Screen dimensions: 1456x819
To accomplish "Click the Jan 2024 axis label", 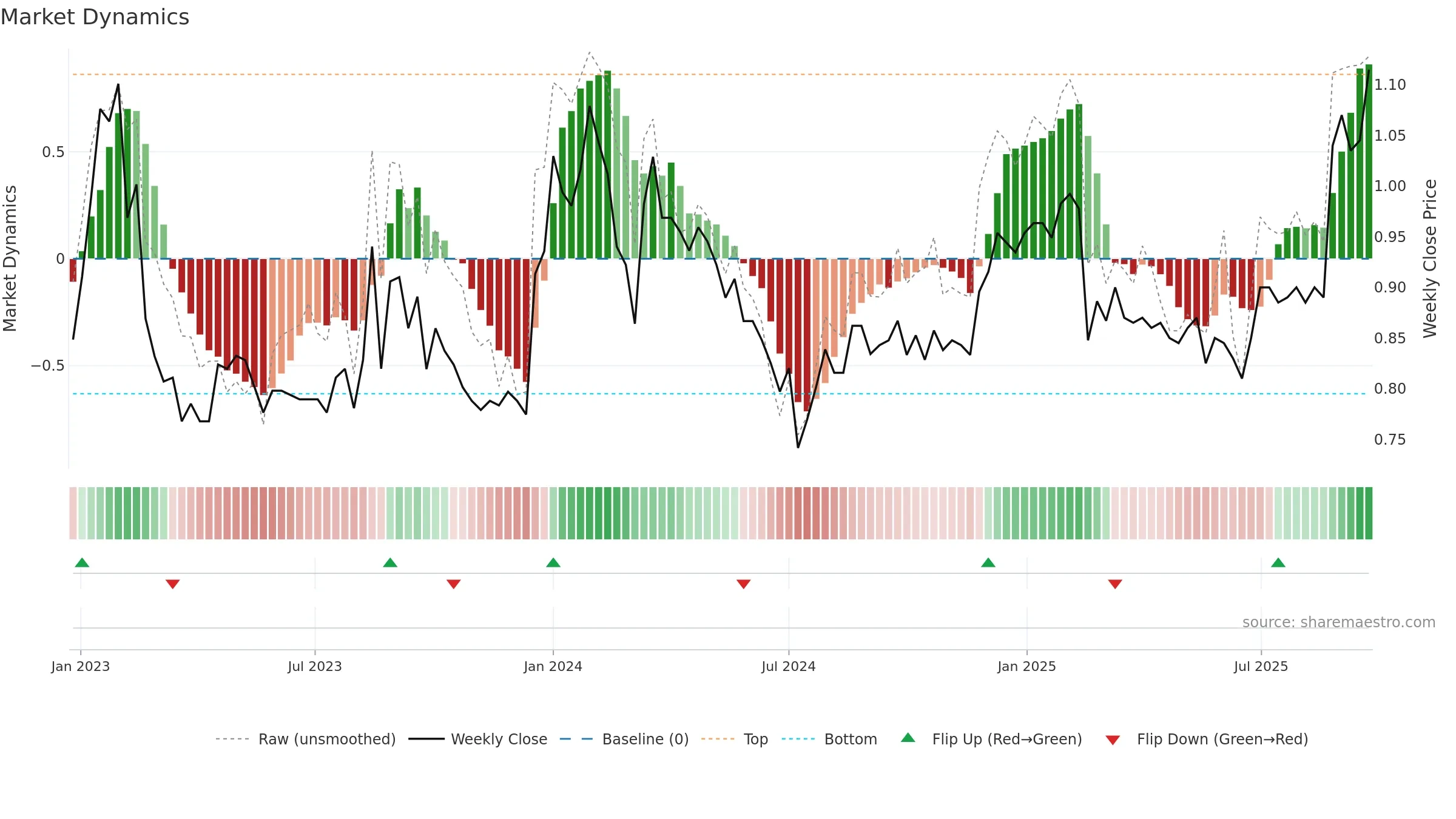I will tap(553, 666).
